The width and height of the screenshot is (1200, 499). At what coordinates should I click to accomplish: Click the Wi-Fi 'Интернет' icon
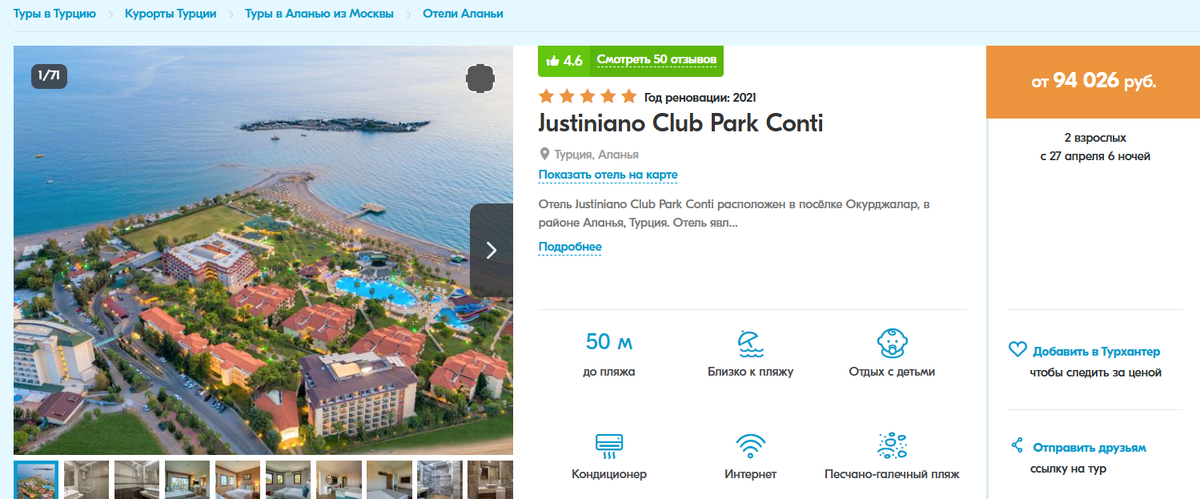[x=750, y=444]
